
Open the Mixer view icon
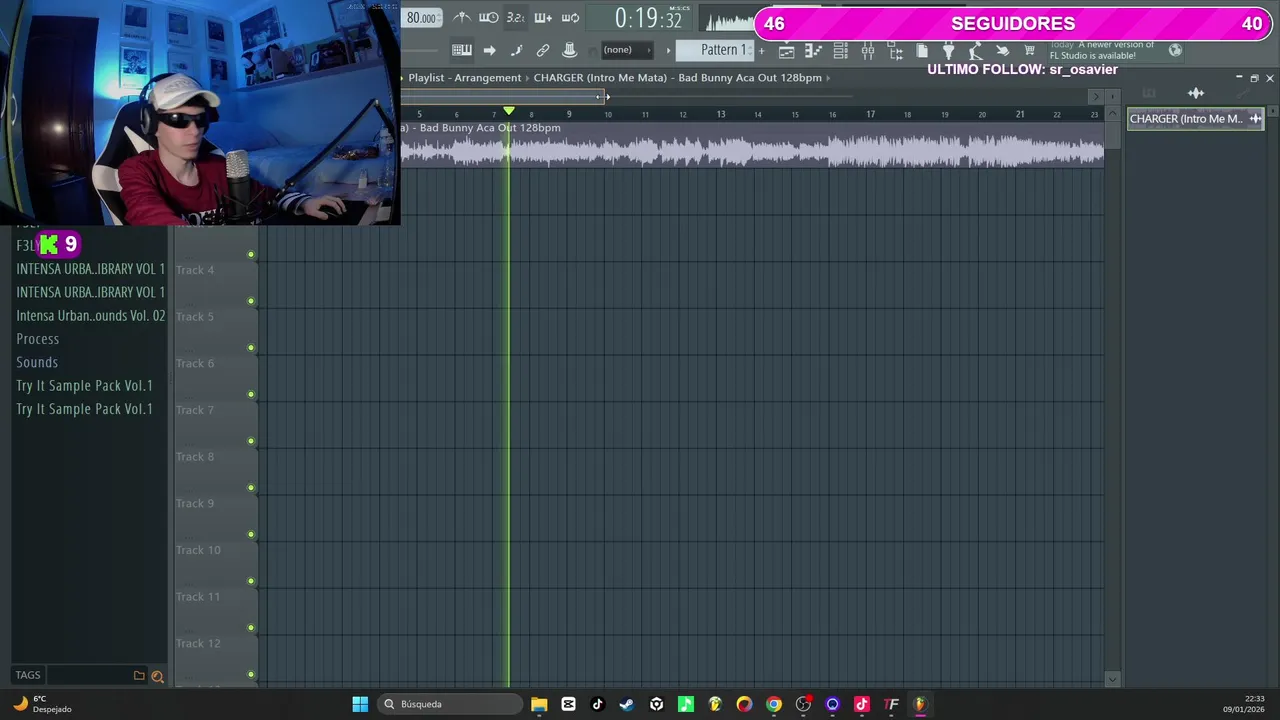[867, 50]
